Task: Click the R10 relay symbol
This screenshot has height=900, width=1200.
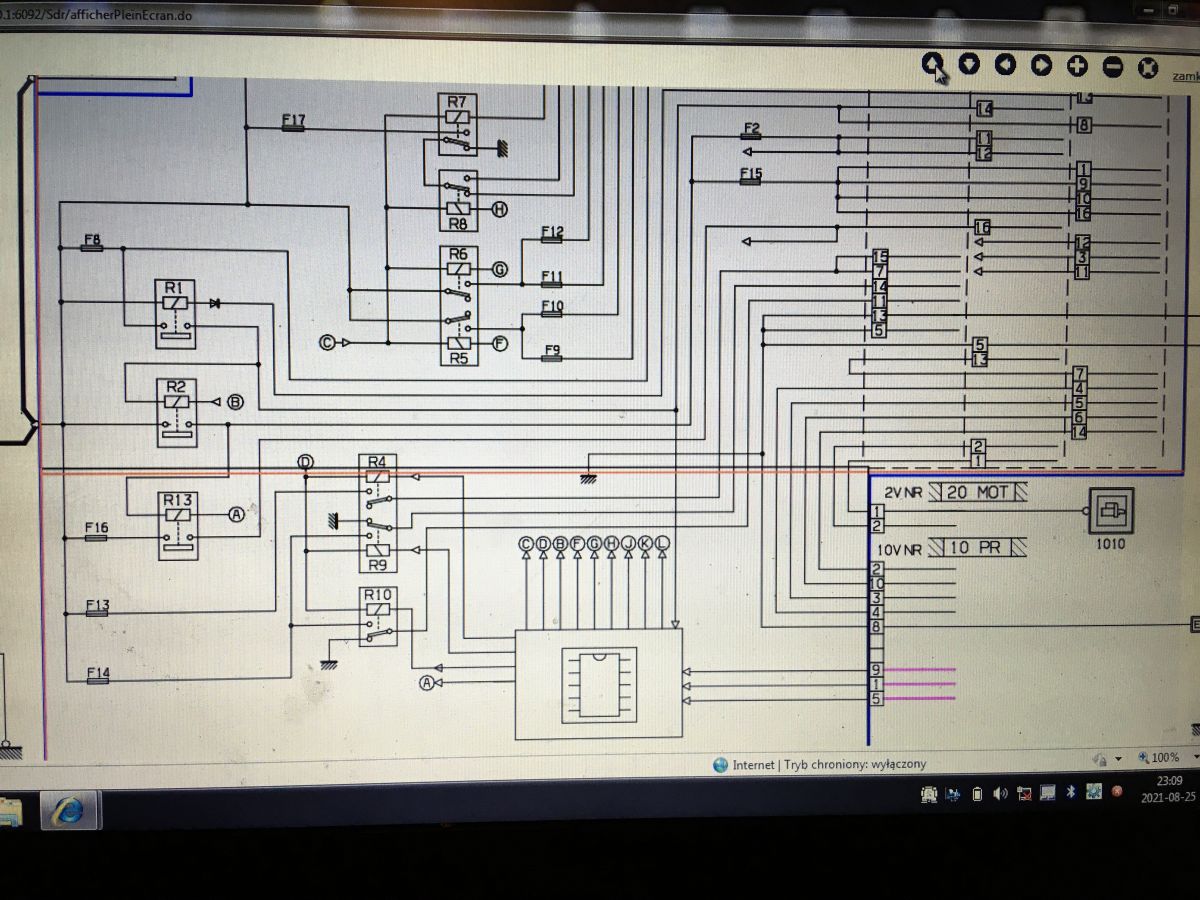Action: [x=377, y=616]
